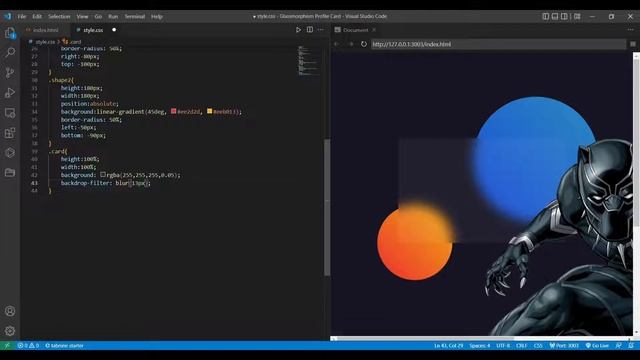640x360 pixels.
Task: Open the Source Control view
Action: coord(10,73)
